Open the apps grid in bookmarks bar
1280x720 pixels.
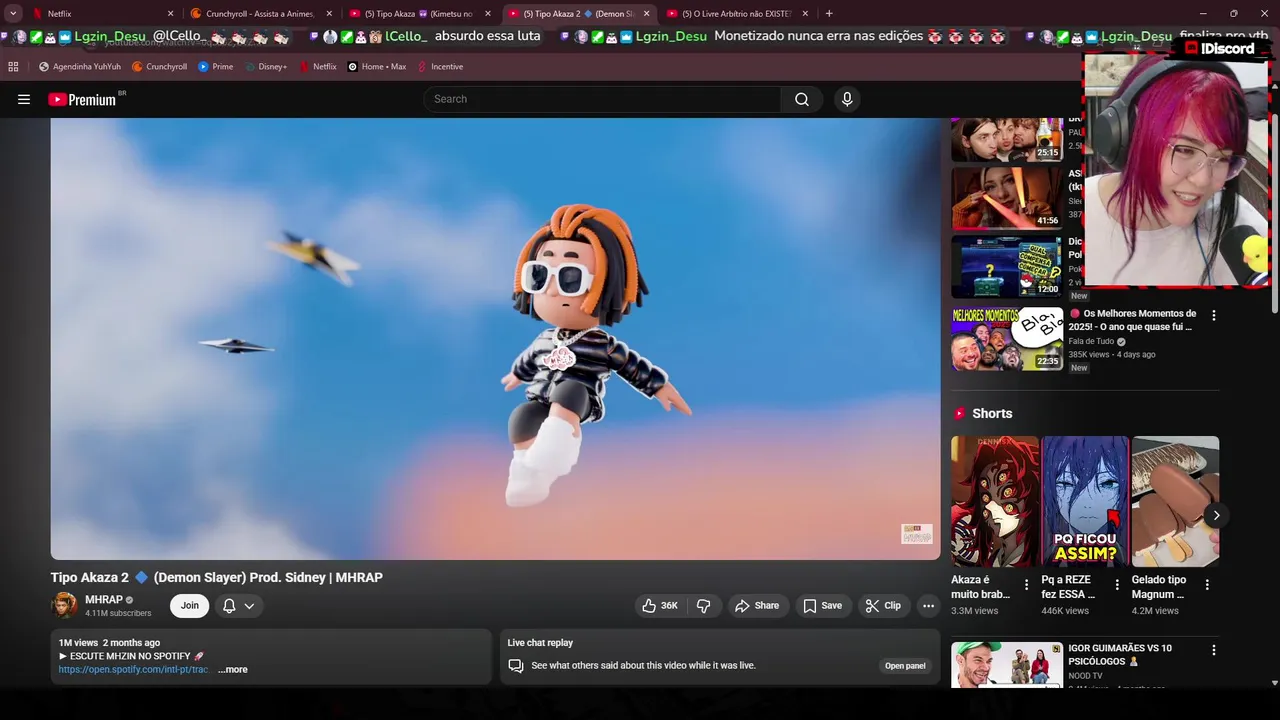pyautogui.click(x=13, y=67)
